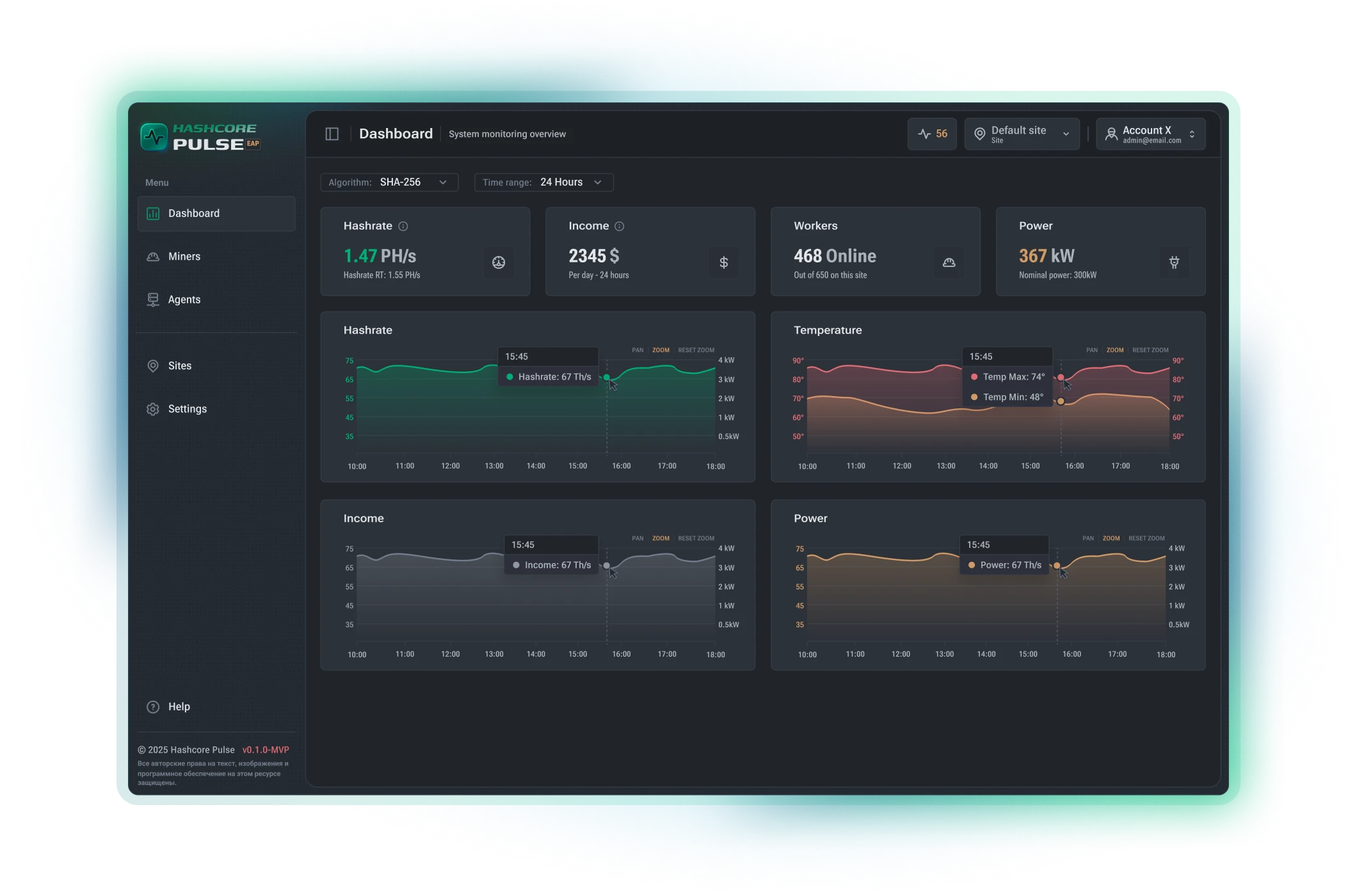Click the activity pulse 56 indicator
The image size is (1357, 896).
pyautogui.click(x=932, y=134)
